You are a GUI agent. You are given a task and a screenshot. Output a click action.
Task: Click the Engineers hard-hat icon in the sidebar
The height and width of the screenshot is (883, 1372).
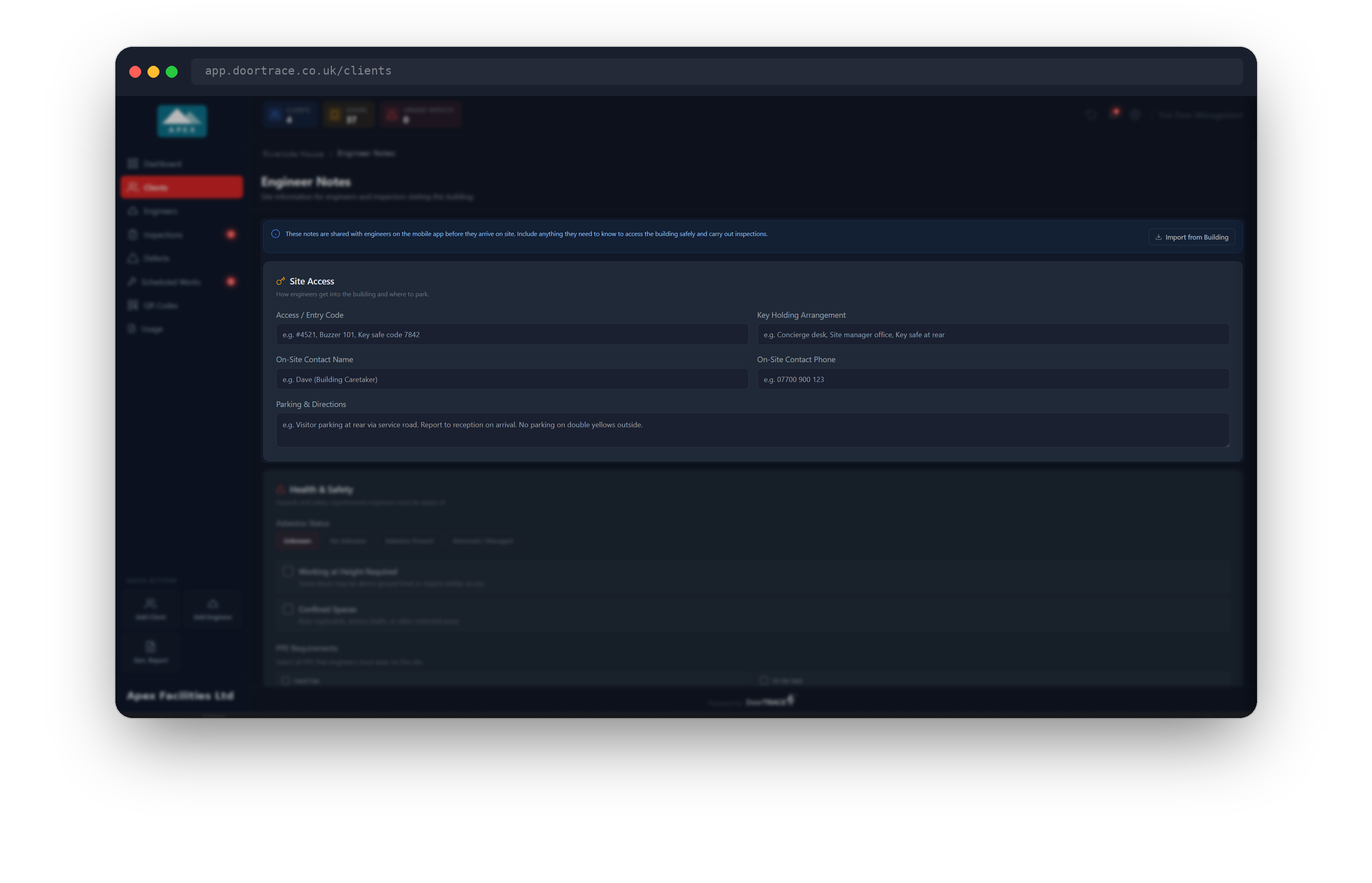point(133,211)
